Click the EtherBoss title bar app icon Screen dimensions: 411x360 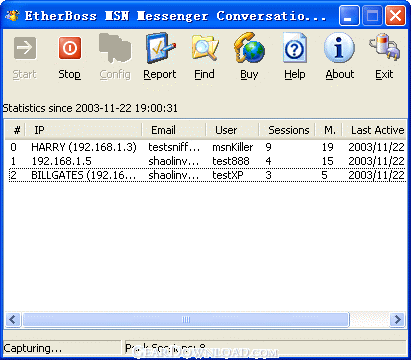point(12,15)
